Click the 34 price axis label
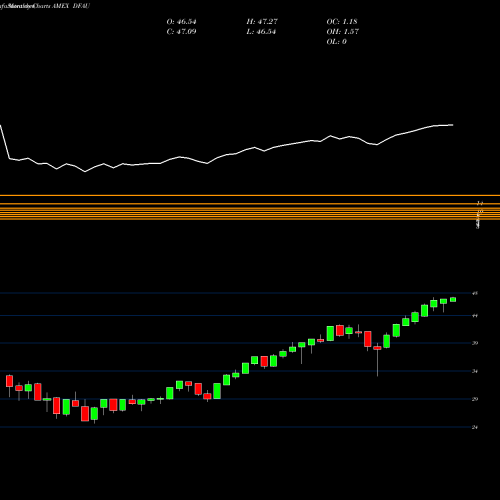The height and width of the screenshot is (500, 500). (x=475, y=371)
